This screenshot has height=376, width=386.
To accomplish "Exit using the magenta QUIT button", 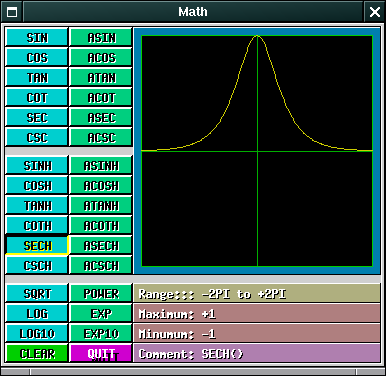I will pos(101,353).
